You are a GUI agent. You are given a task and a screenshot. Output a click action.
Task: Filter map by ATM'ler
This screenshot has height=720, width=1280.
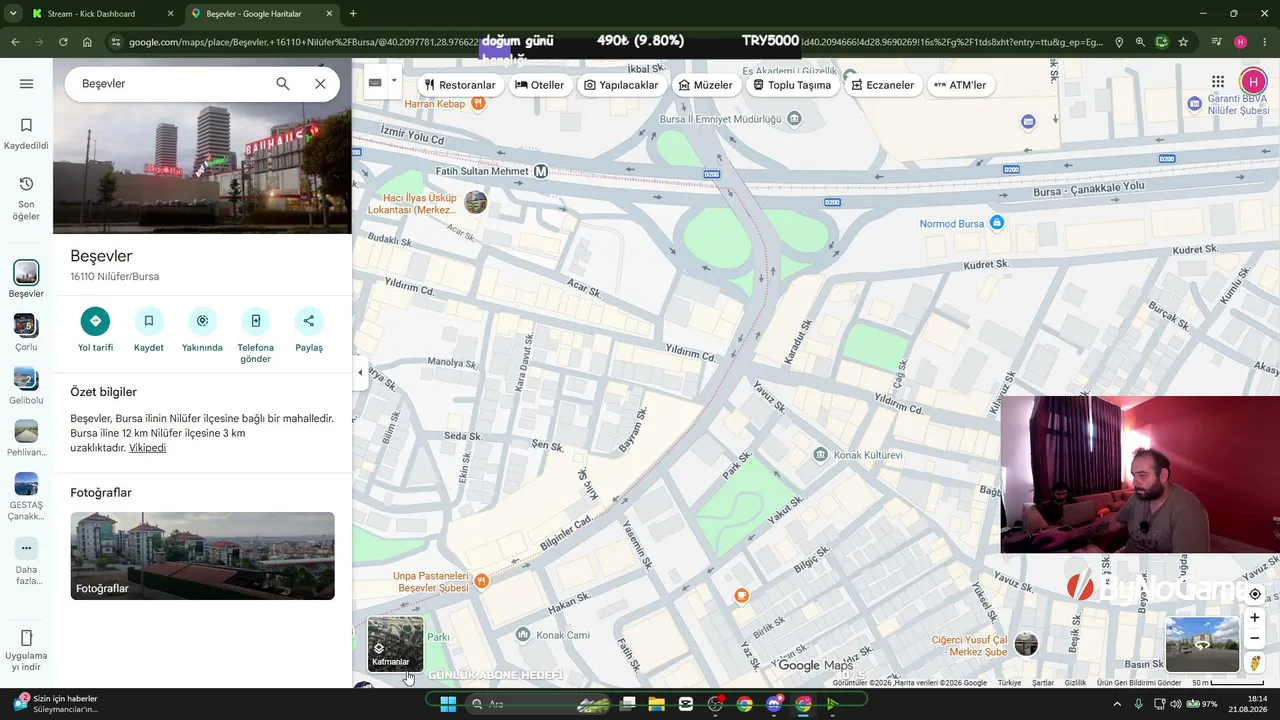click(x=960, y=85)
